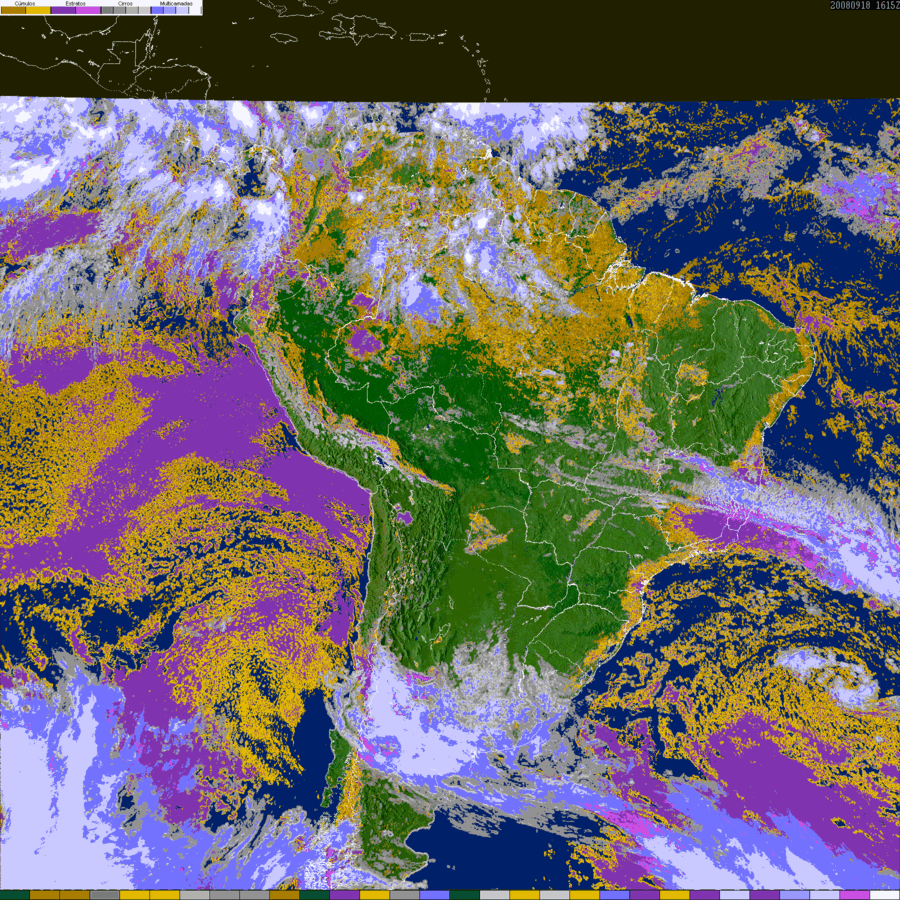Click the magenta Estratos legend swatch
900x900 pixels.
[88, 10]
